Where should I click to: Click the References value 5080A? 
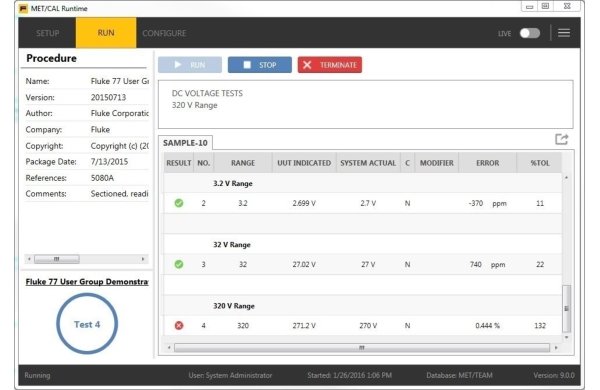tap(102, 178)
